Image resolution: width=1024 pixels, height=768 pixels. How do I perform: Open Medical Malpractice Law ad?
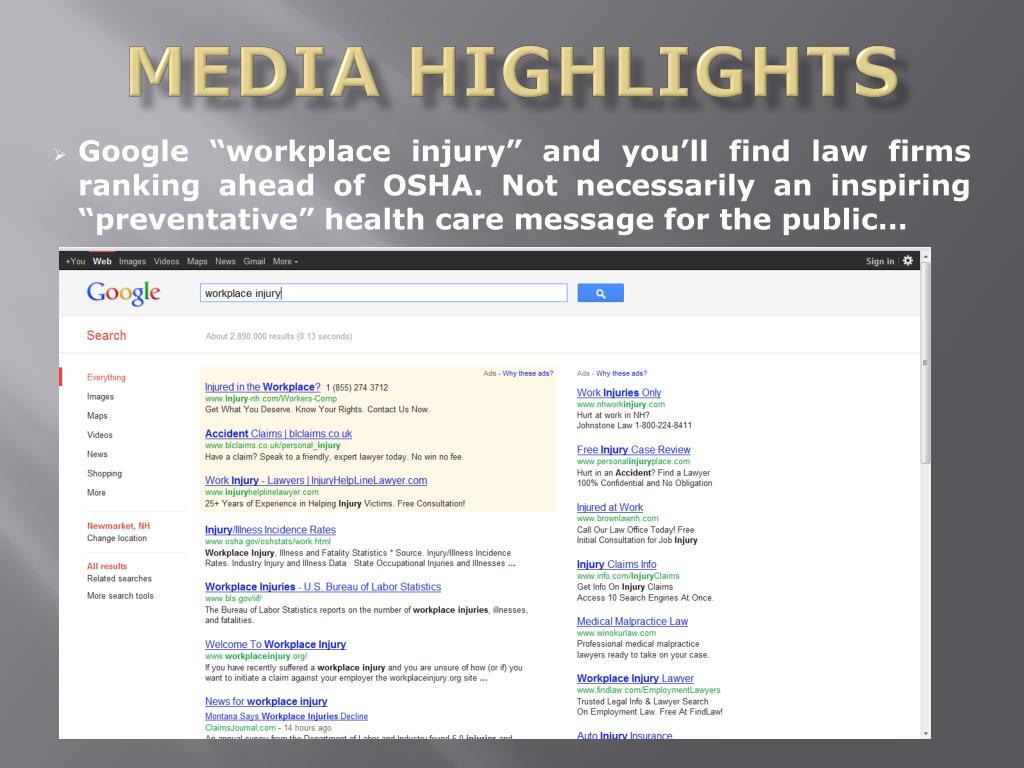pyautogui.click(x=632, y=622)
